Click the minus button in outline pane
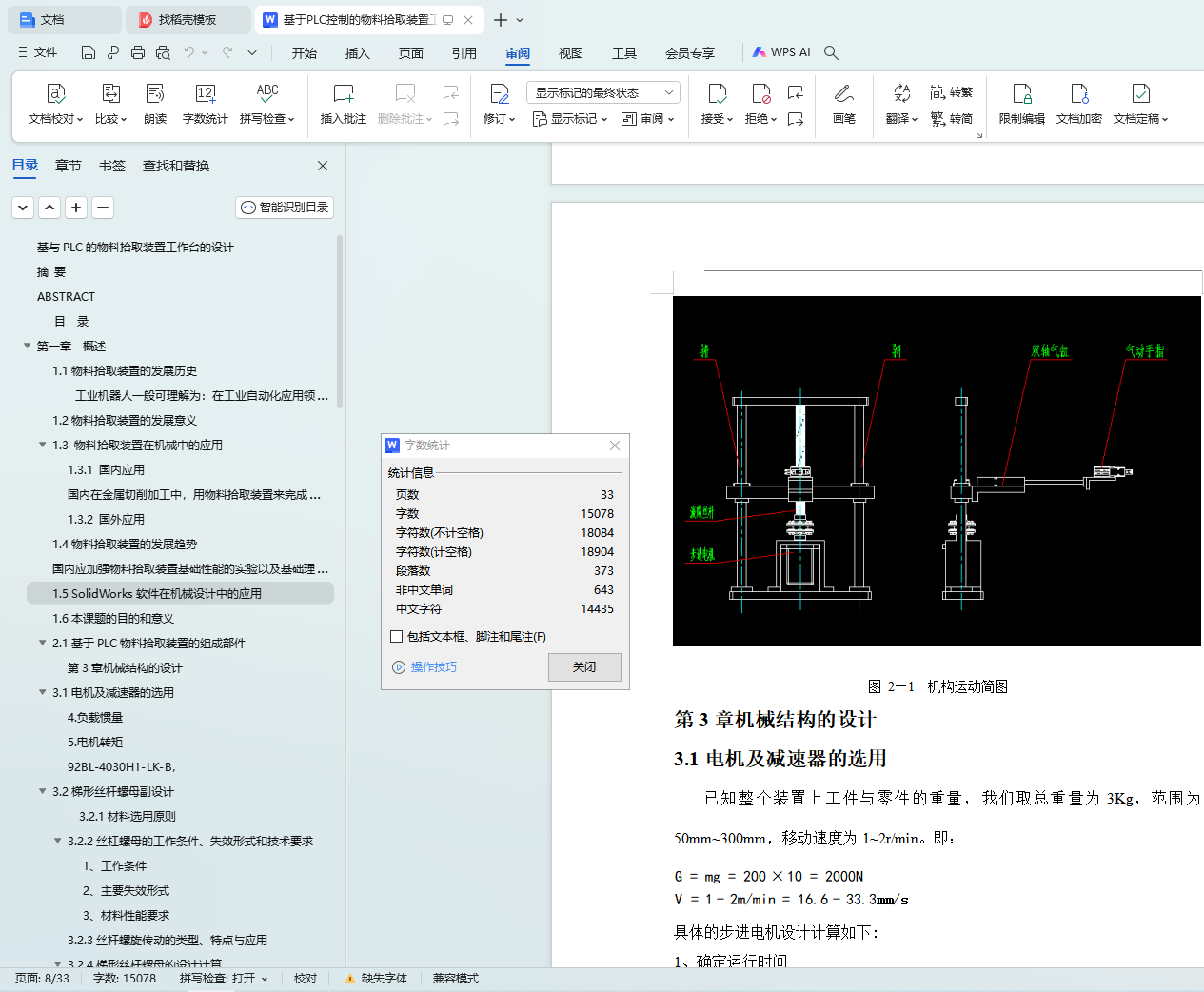The image size is (1204, 992). coord(103,207)
